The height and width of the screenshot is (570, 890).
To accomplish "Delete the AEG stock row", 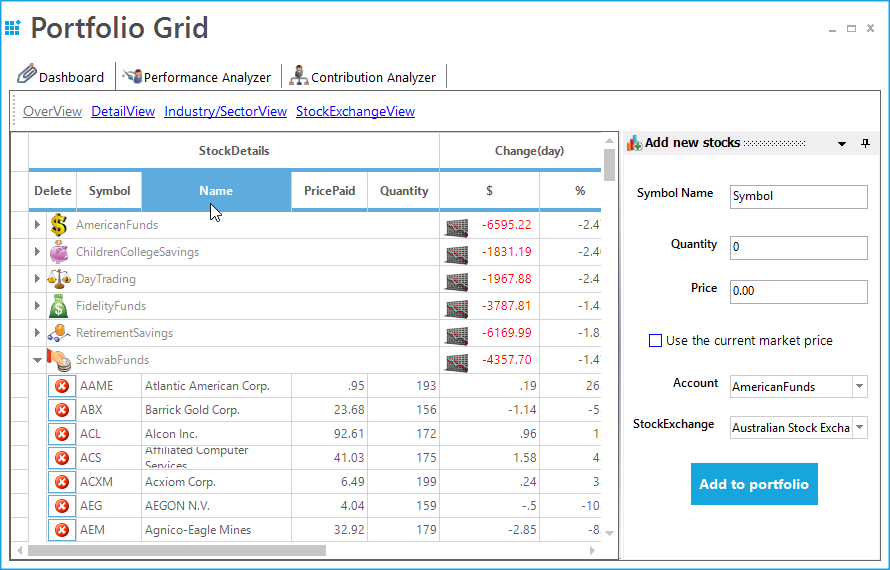I will coord(62,506).
